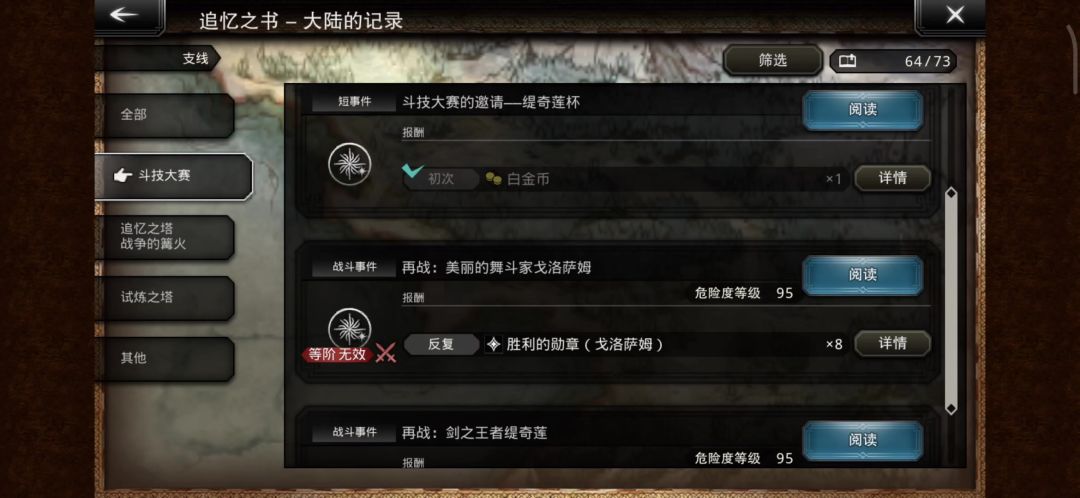Select the 斗技大赛 category tab
Image resolution: width=1080 pixels, height=498 pixels.
point(174,176)
